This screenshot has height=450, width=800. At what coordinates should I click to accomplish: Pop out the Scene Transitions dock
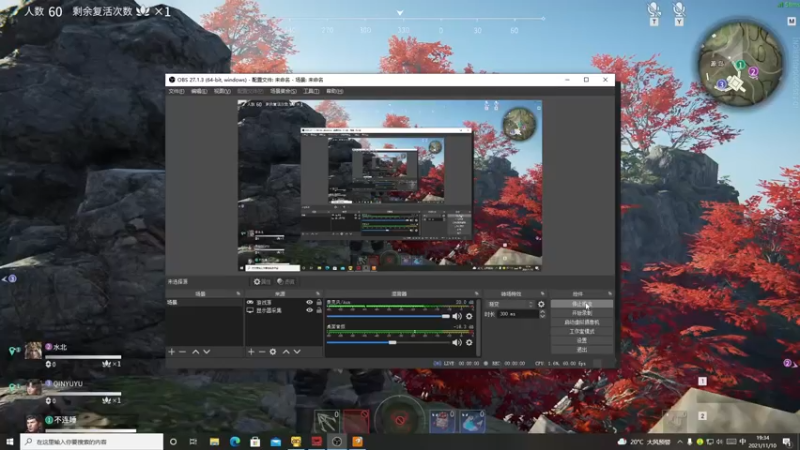click(542, 294)
